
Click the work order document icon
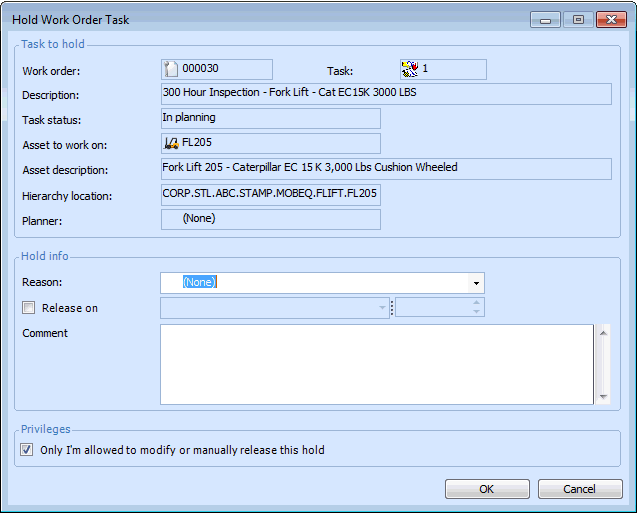click(x=171, y=69)
